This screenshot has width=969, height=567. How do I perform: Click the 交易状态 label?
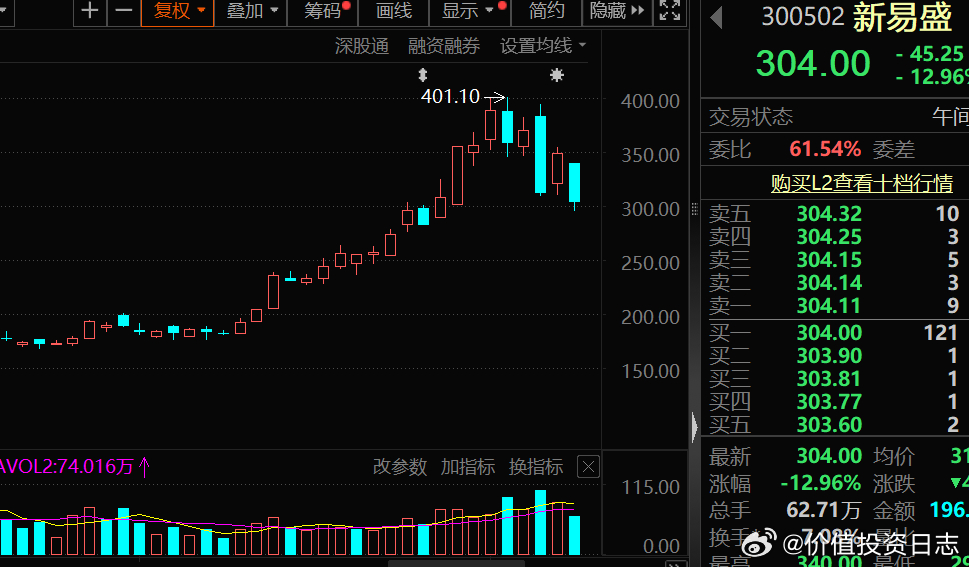(x=751, y=117)
